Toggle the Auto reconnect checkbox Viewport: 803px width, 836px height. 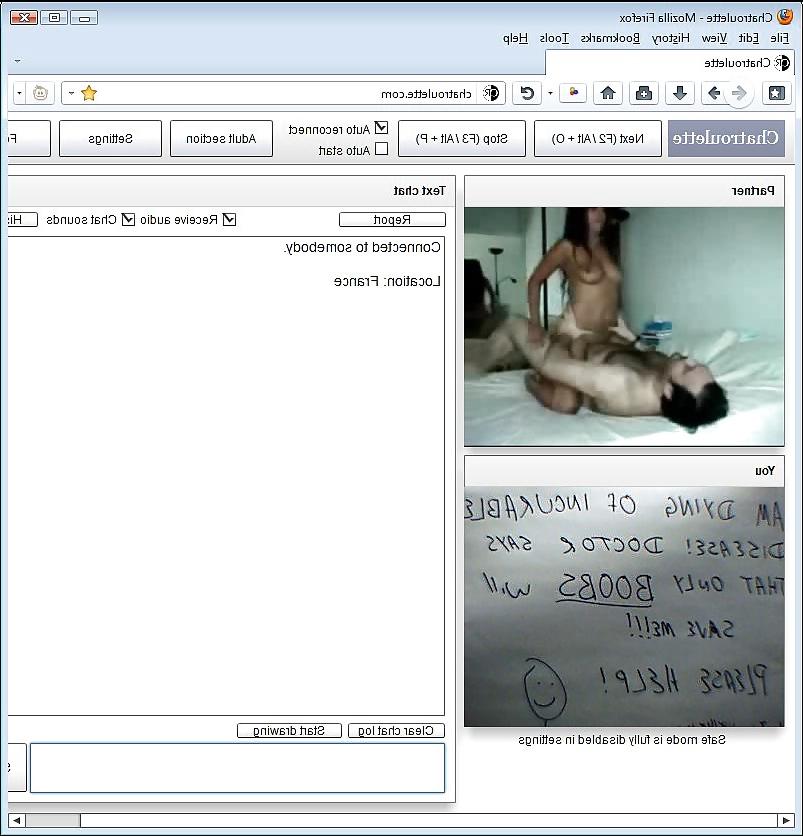(x=381, y=128)
